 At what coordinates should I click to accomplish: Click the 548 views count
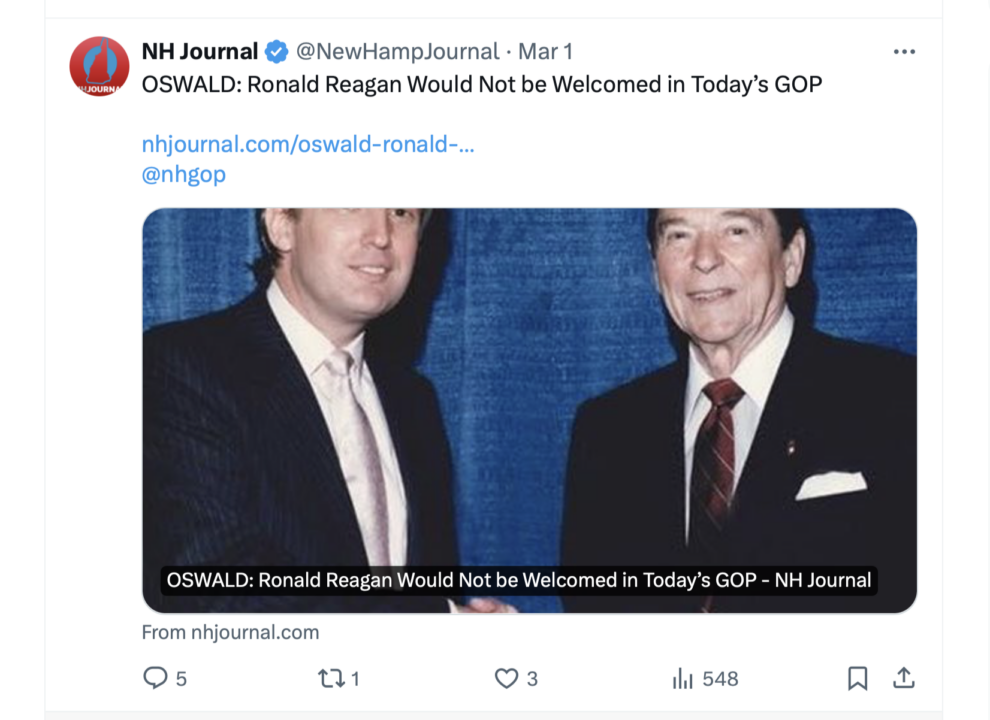[720, 679]
